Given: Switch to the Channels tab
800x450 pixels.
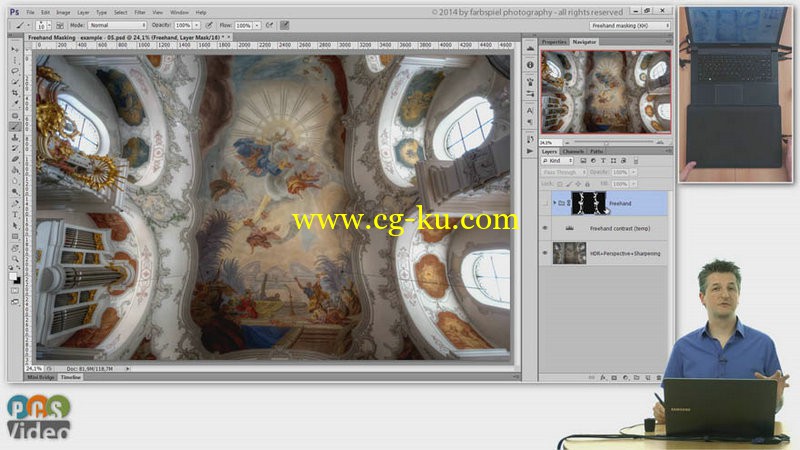Looking at the screenshot, I should pyautogui.click(x=573, y=151).
